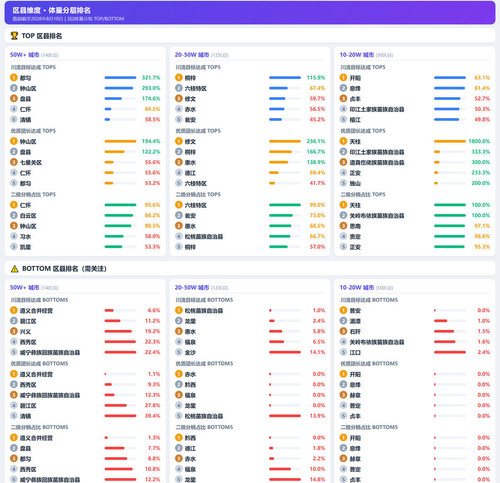
Task: Click the green progress bar in the 97.1% row
Action: point(450,226)
